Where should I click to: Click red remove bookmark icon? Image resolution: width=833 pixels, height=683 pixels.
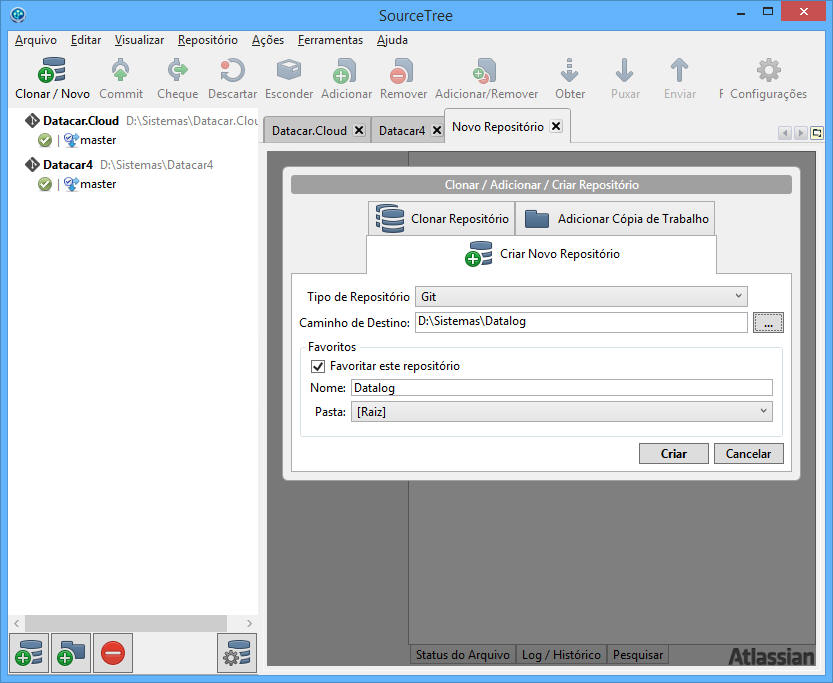point(113,653)
